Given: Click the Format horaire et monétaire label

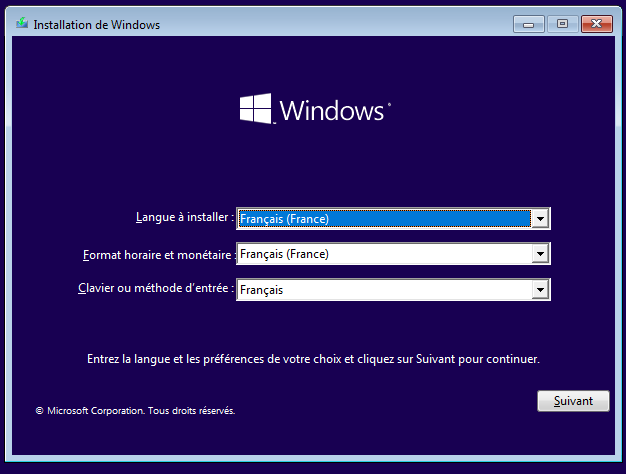Looking at the screenshot, I should pos(158,255).
